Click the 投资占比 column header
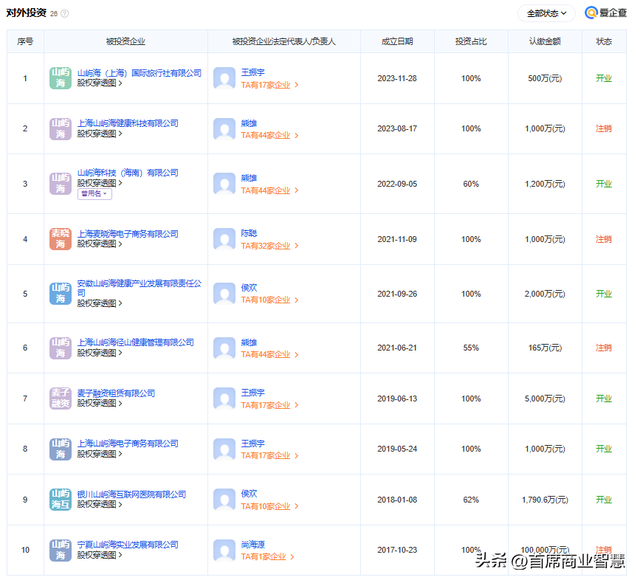Image resolution: width=640 pixels, height=583 pixels. coord(471,41)
